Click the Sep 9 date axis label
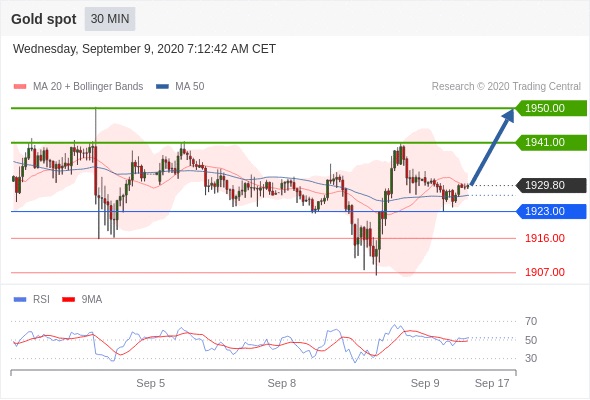 (x=425, y=383)
